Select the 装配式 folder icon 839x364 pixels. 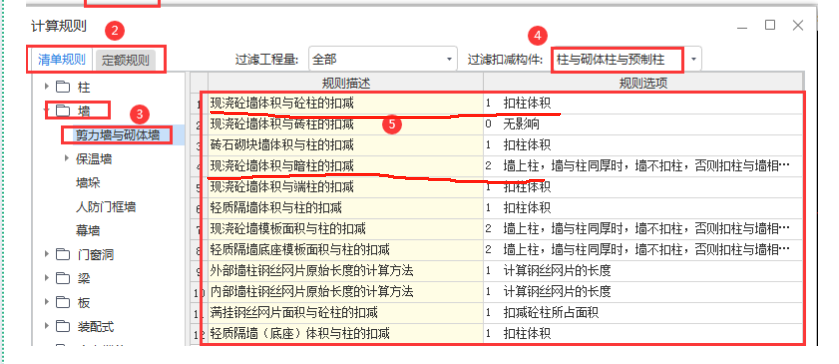click(x=63, y=327)
